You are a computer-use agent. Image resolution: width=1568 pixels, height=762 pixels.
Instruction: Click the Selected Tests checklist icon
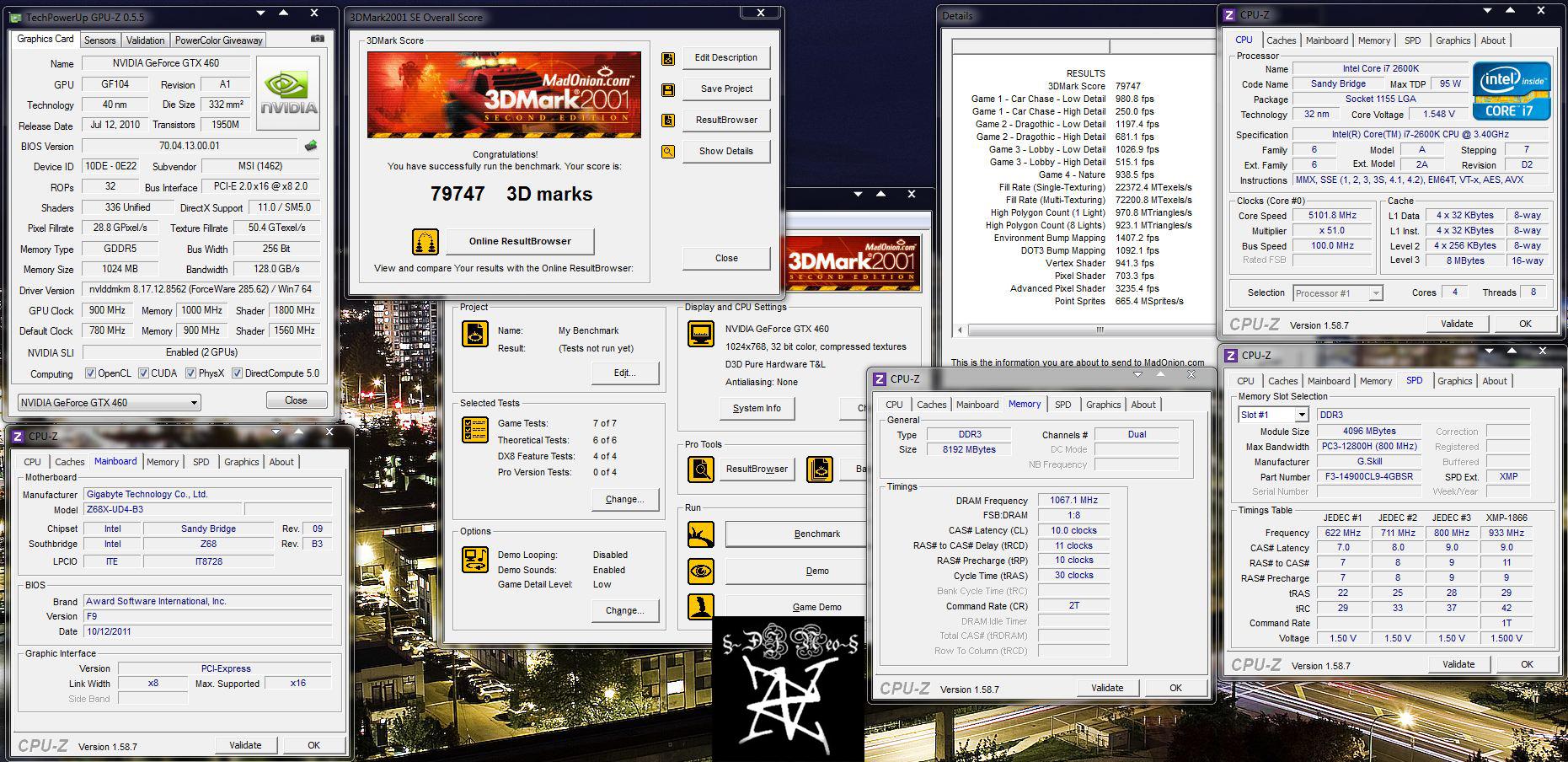coord(475,430)
